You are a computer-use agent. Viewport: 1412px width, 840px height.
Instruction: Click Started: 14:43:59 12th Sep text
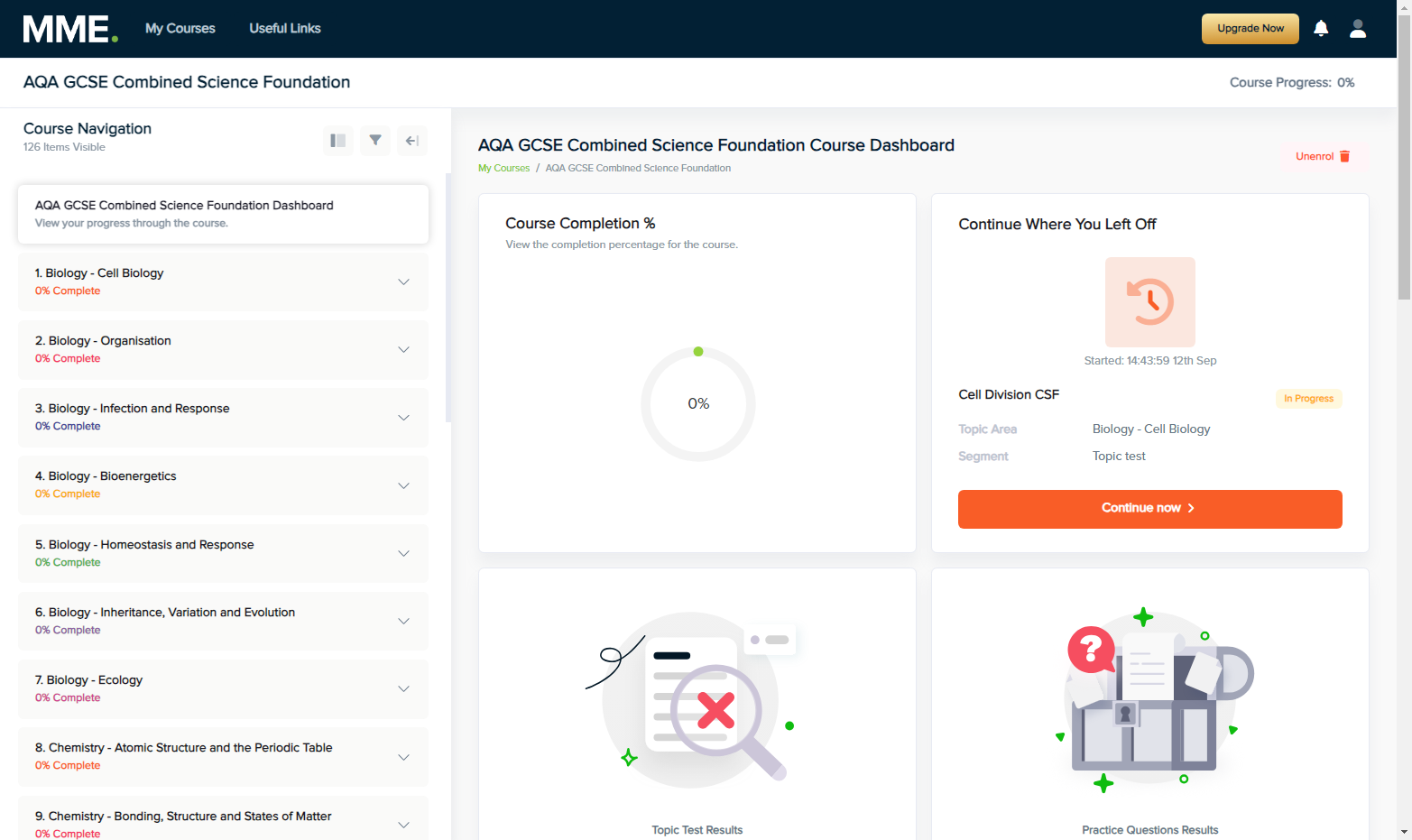click(x=1150, y=360)
